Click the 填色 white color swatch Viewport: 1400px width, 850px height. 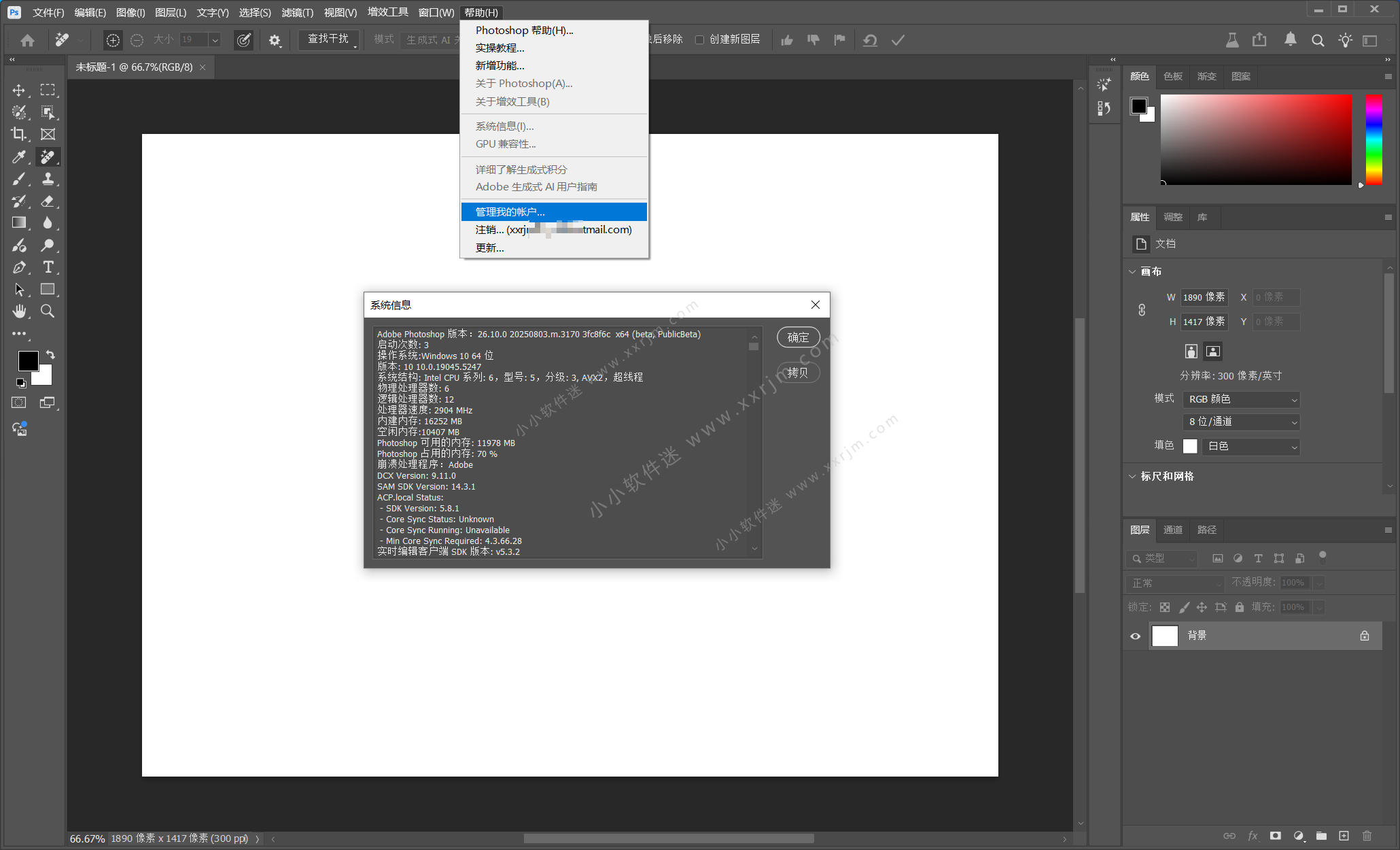click(1190, 447)
